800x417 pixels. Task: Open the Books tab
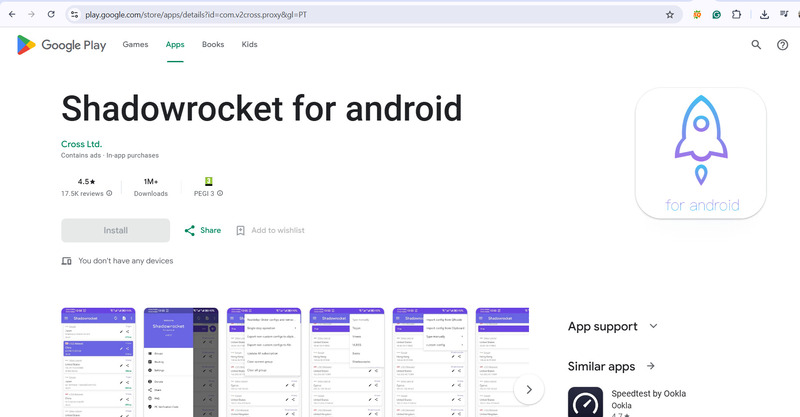(213, 44)
